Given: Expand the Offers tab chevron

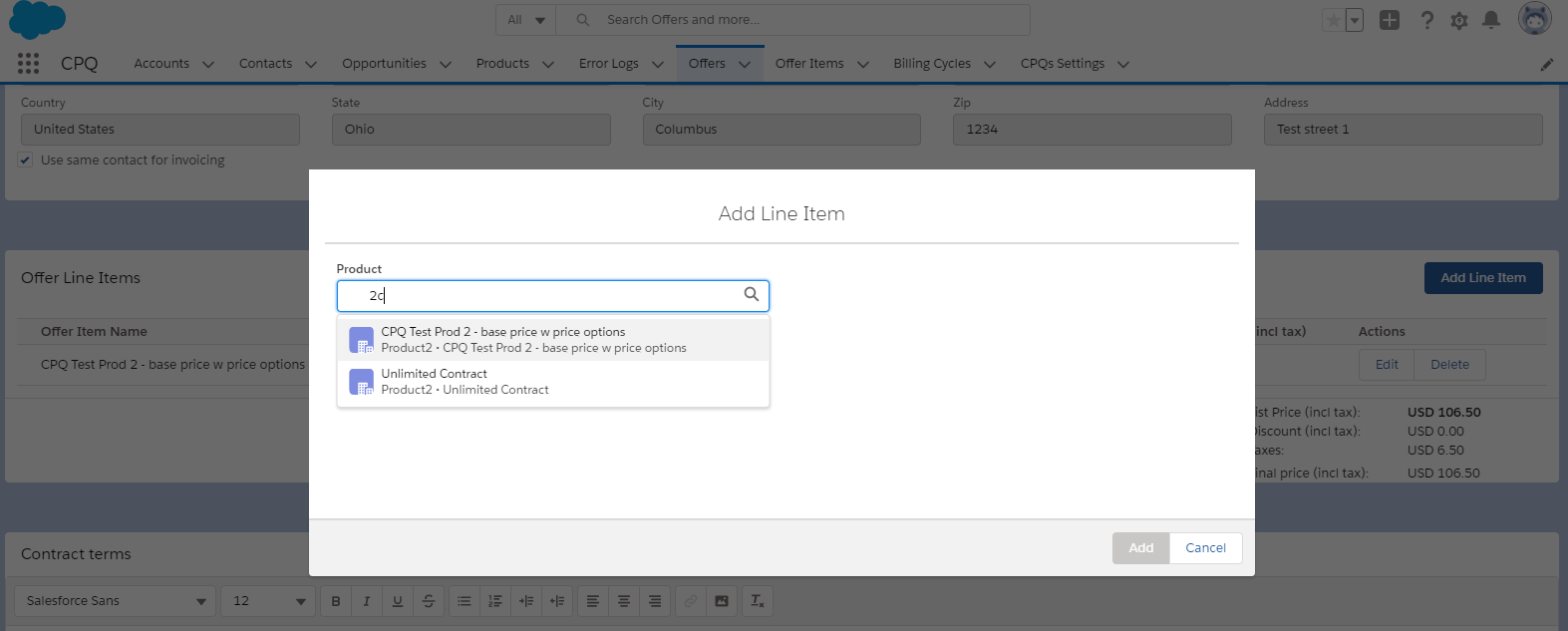Looking at the screenshot, I should click(745, 64).
